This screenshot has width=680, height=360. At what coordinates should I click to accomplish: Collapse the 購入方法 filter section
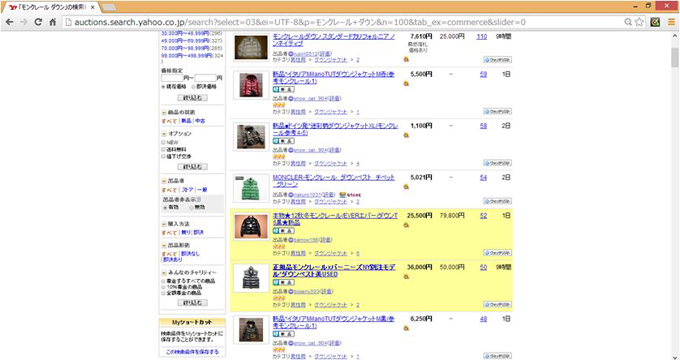coord(164,224)
